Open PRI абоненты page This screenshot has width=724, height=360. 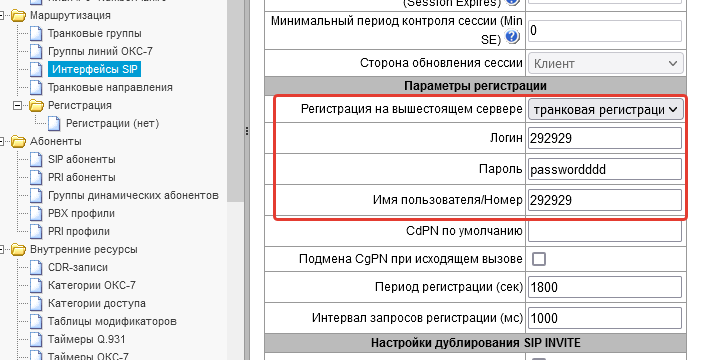(x=82, y=177)
